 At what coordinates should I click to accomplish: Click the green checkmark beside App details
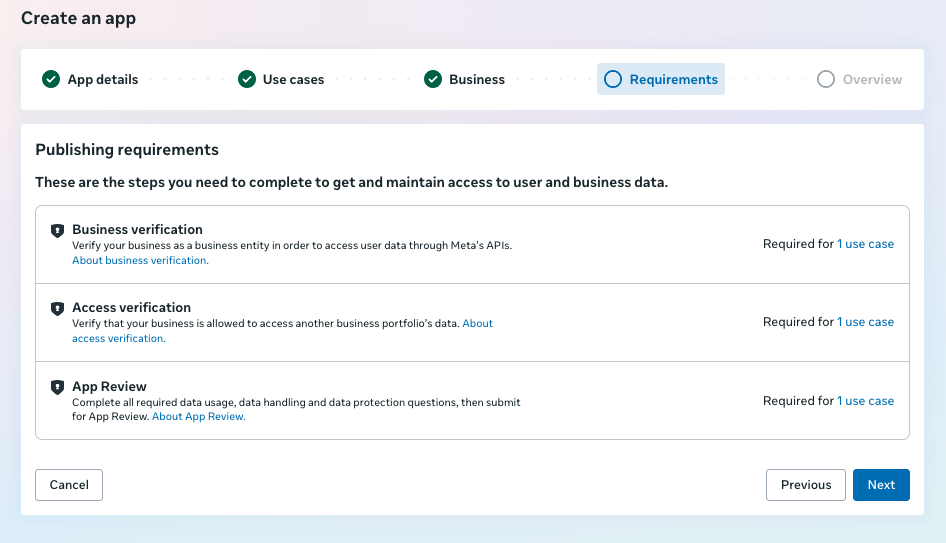pyautogui.click(x=51, y=79)
